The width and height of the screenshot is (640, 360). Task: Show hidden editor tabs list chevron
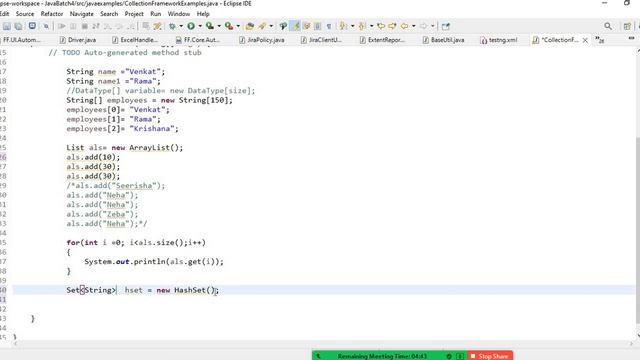tap(599, 40)
